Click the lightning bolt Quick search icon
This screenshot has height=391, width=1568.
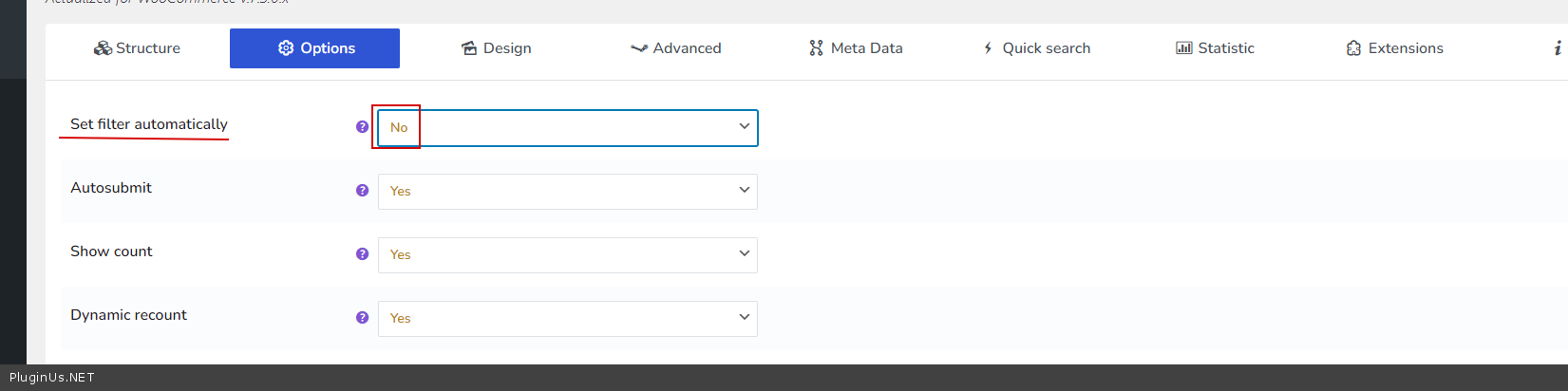pyautogui.click(x=988, y=48)
